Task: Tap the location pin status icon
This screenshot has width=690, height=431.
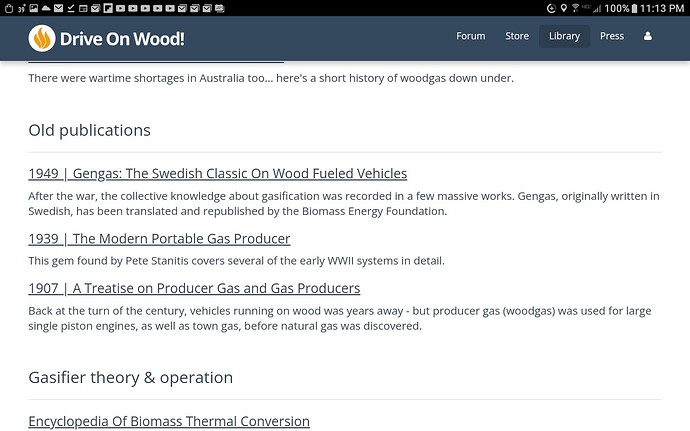Action: click(x=564, y=8)
